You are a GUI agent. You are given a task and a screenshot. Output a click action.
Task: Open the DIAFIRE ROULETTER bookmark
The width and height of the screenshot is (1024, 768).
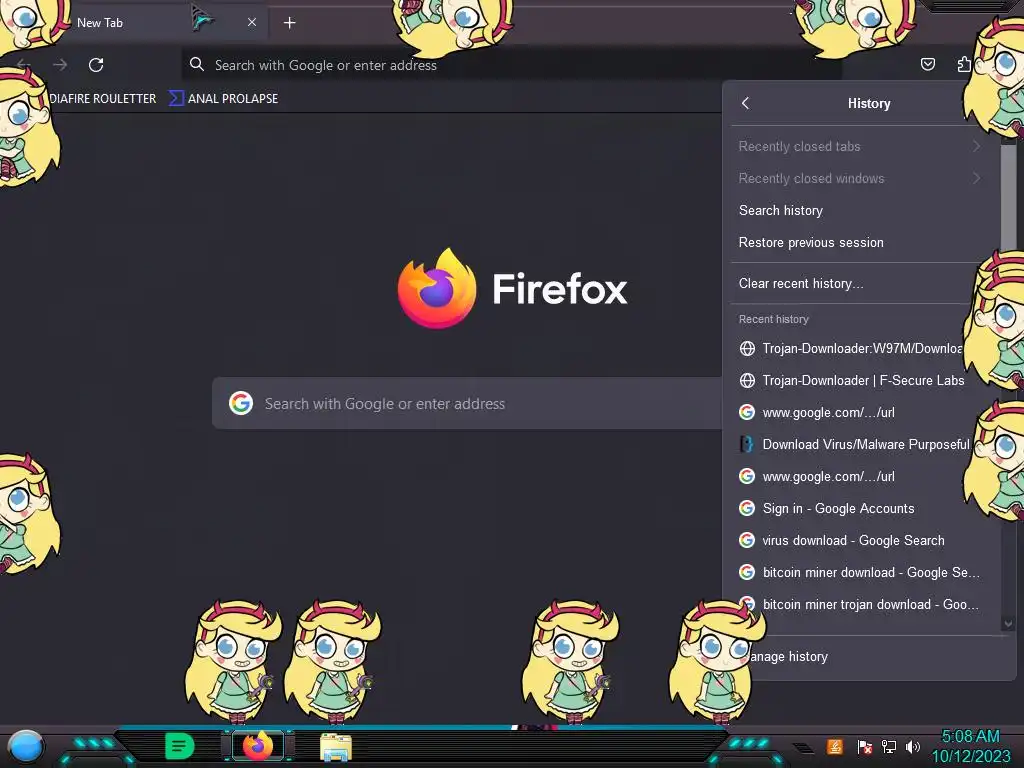[103, 99]
